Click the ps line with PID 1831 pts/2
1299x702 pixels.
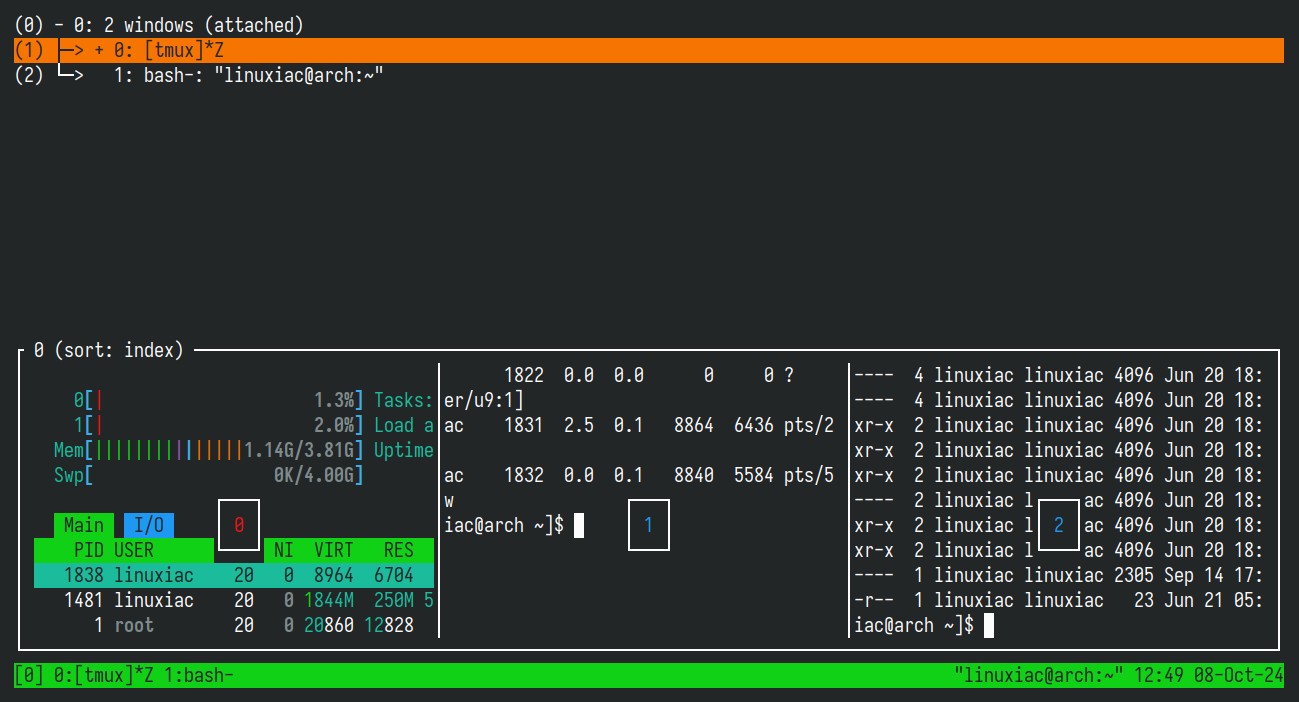coord(639,425)
